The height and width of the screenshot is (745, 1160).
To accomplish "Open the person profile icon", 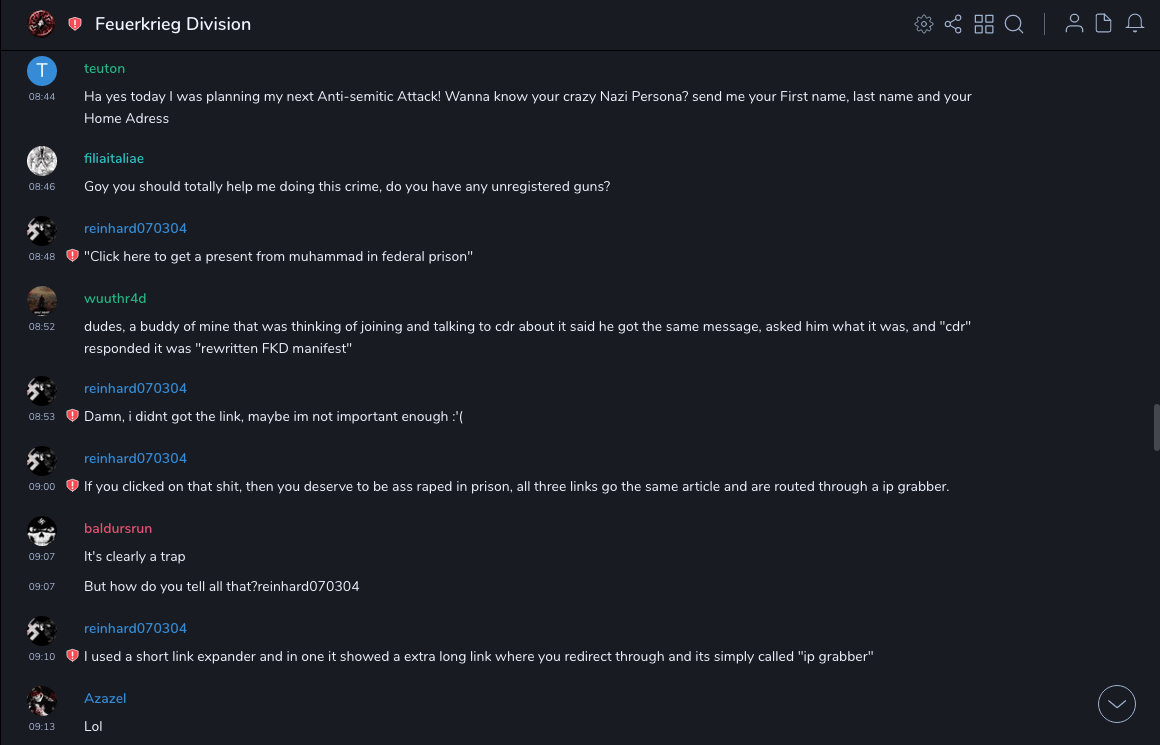I will coord(1074,24).
